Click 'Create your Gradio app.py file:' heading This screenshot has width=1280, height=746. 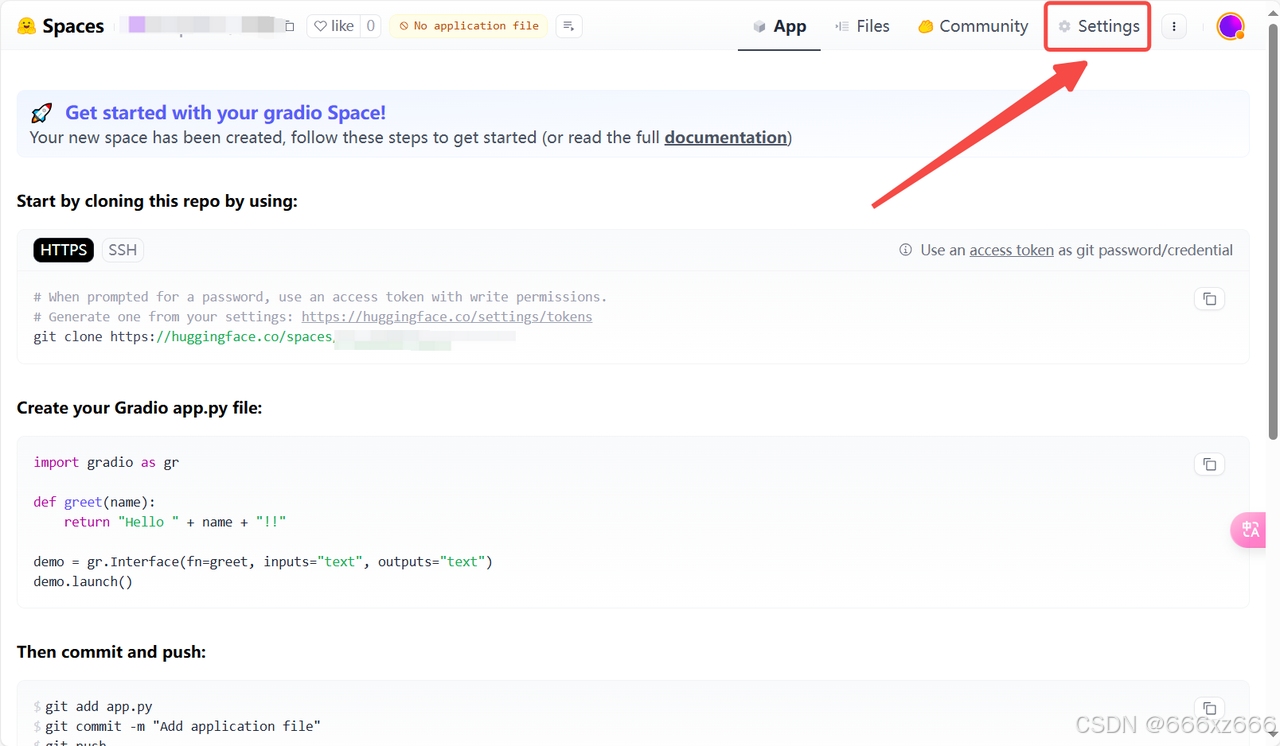[x=139, y=408]
